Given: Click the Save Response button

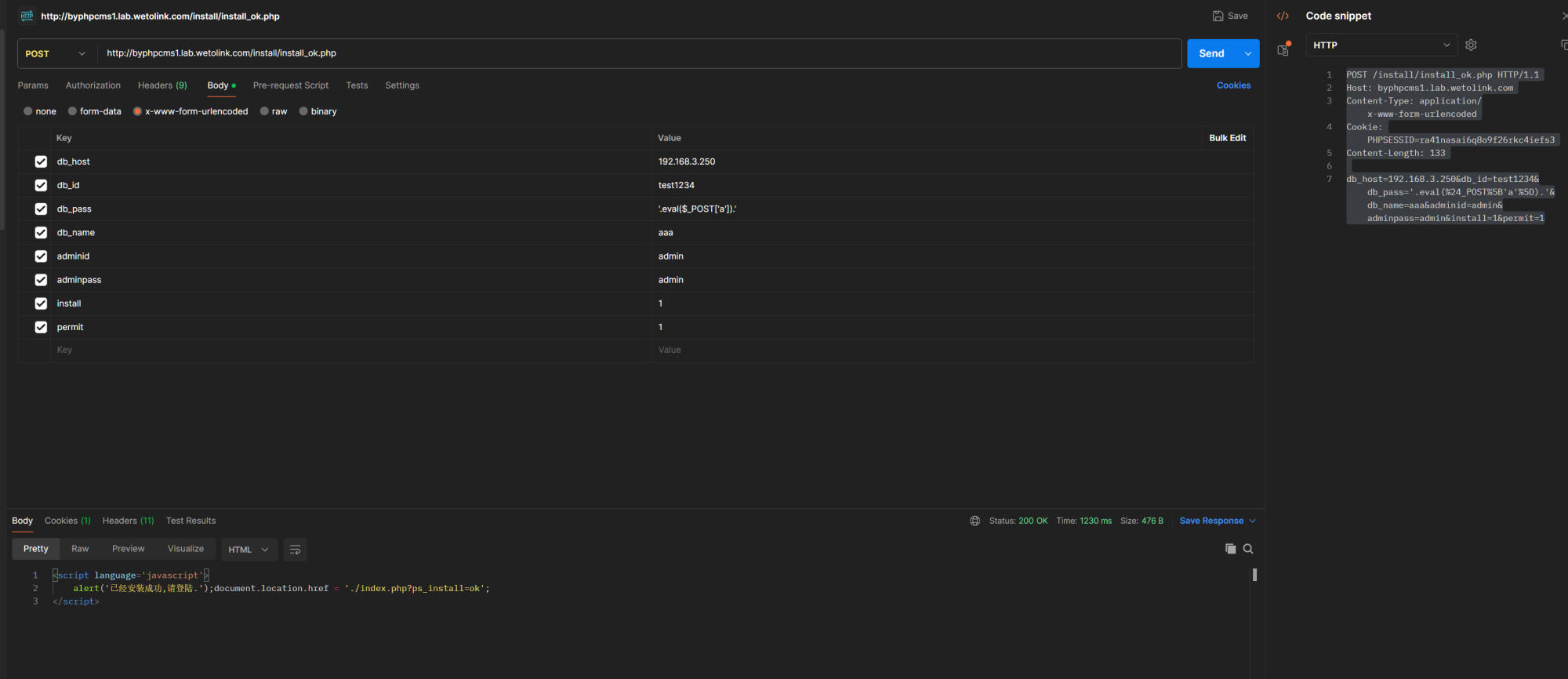Looking at the screenshot, I should [x=1211, y=521].
